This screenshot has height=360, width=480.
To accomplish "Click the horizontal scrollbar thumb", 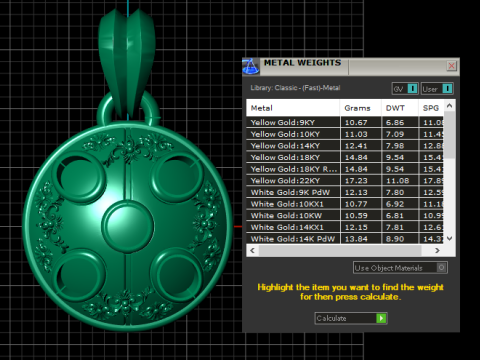I will pyautogui.click(x=340, y=250).
